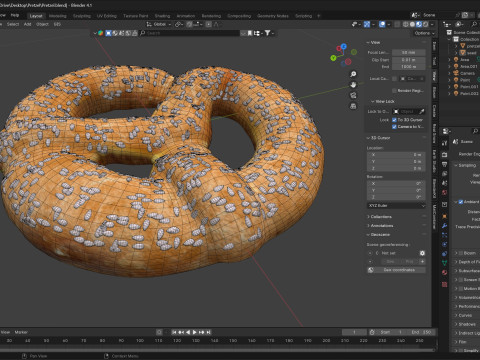Select the Camera object in outliner
Screen dimensions: 480x360
click(467, 73)
